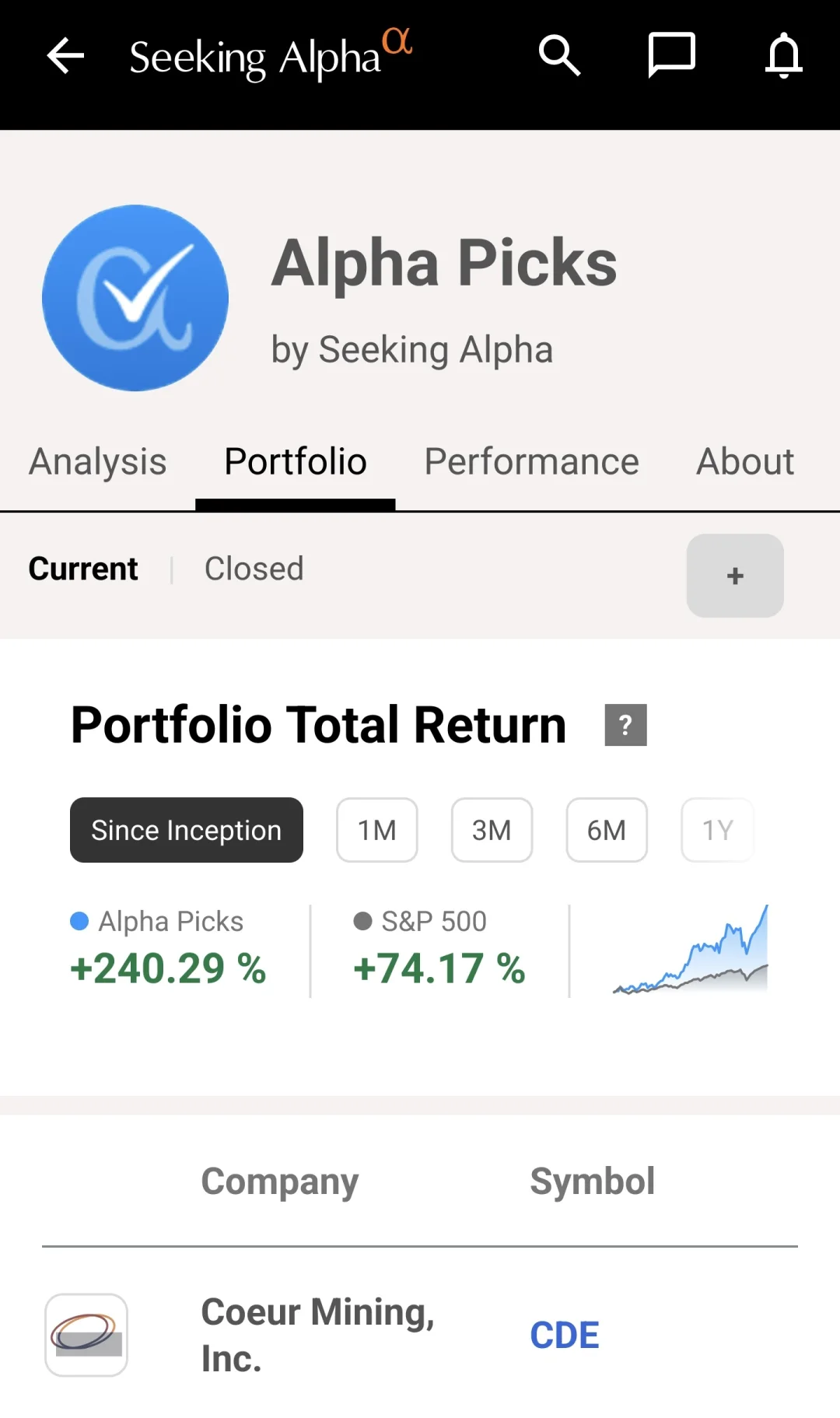Viewport: 840px width, 1418px height.
Task: Select the 6M time range
Action: (607, 830)
